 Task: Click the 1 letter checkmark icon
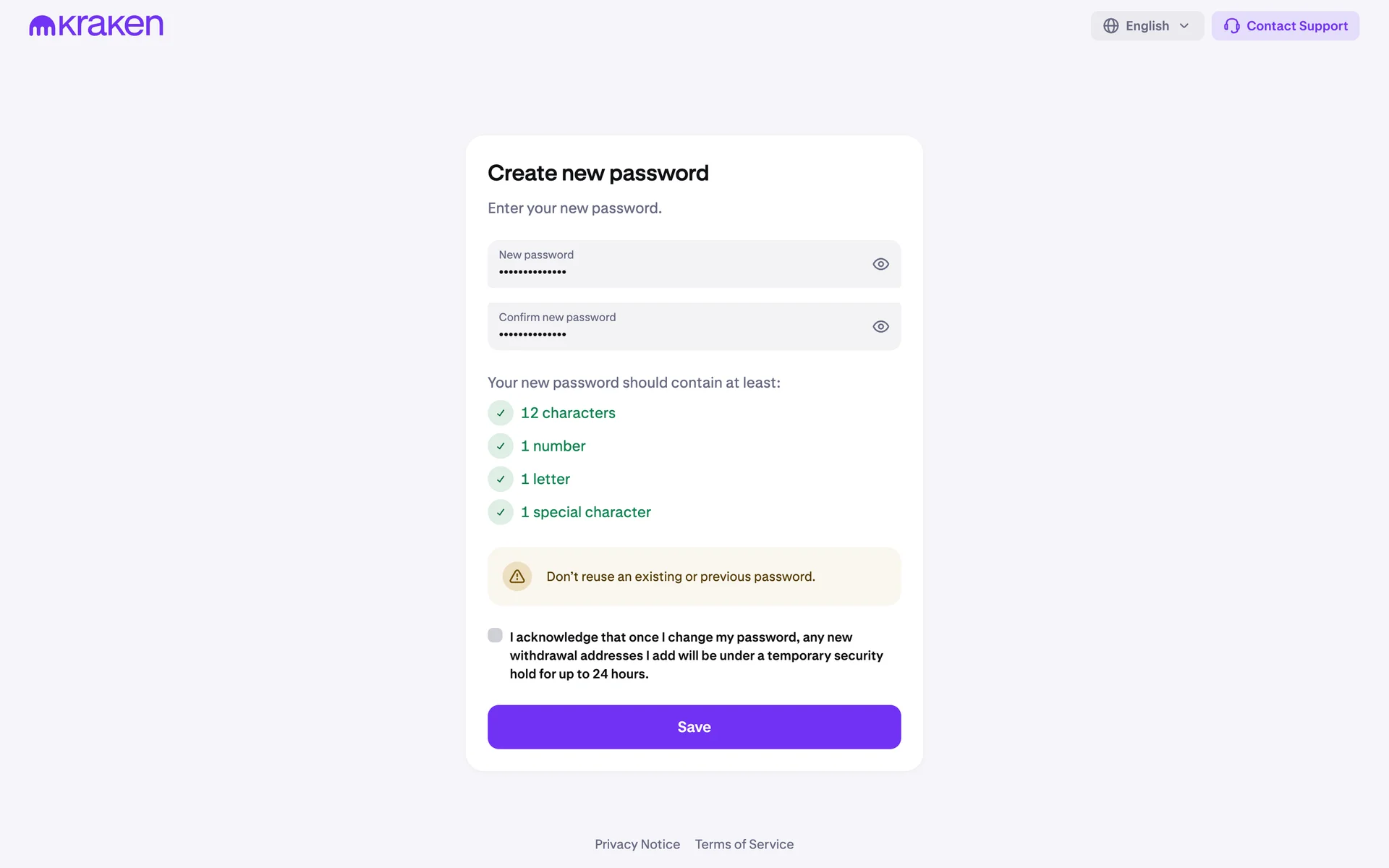click(501, 479)
